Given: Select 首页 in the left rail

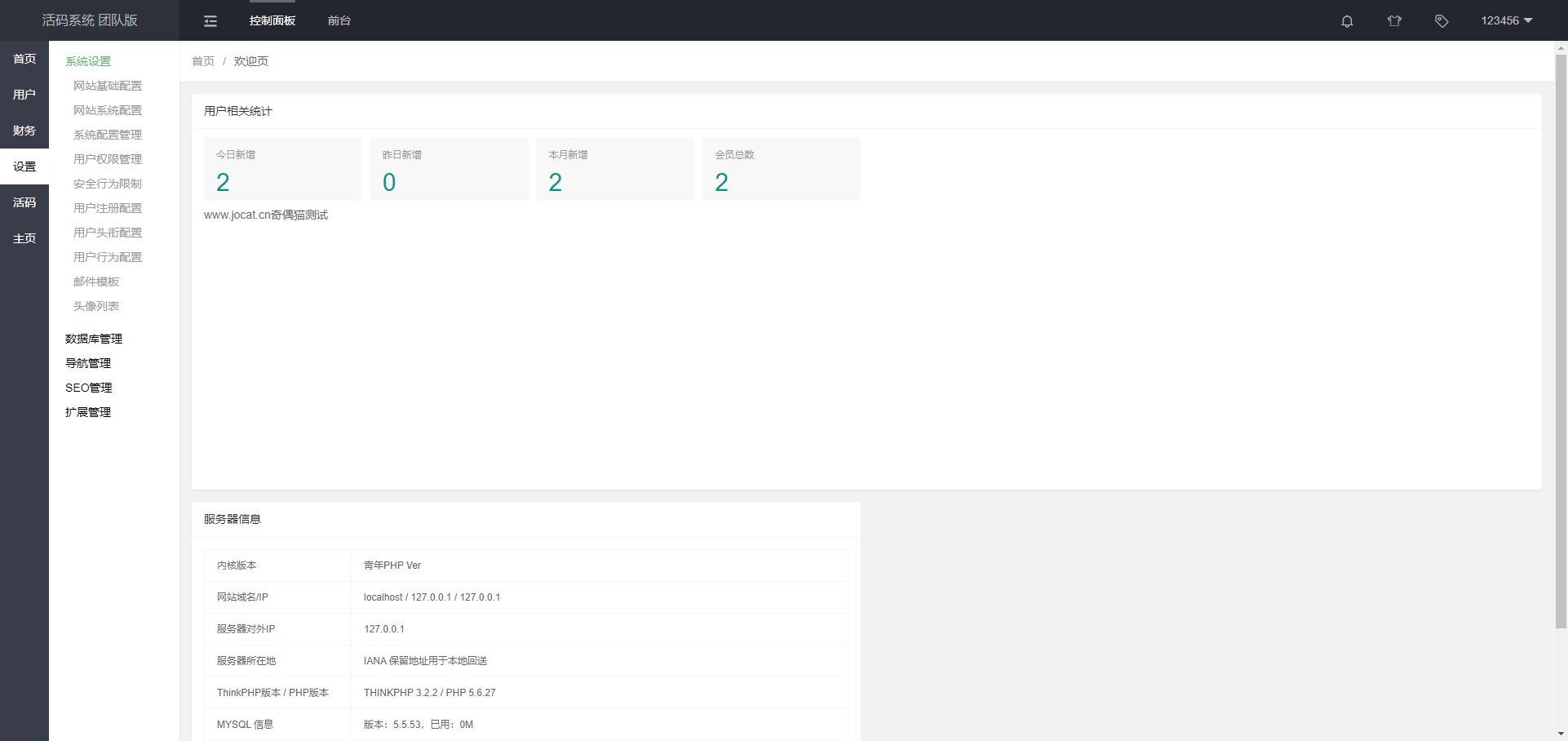Looking at the screenshot, I should click(x=24, y=59).
